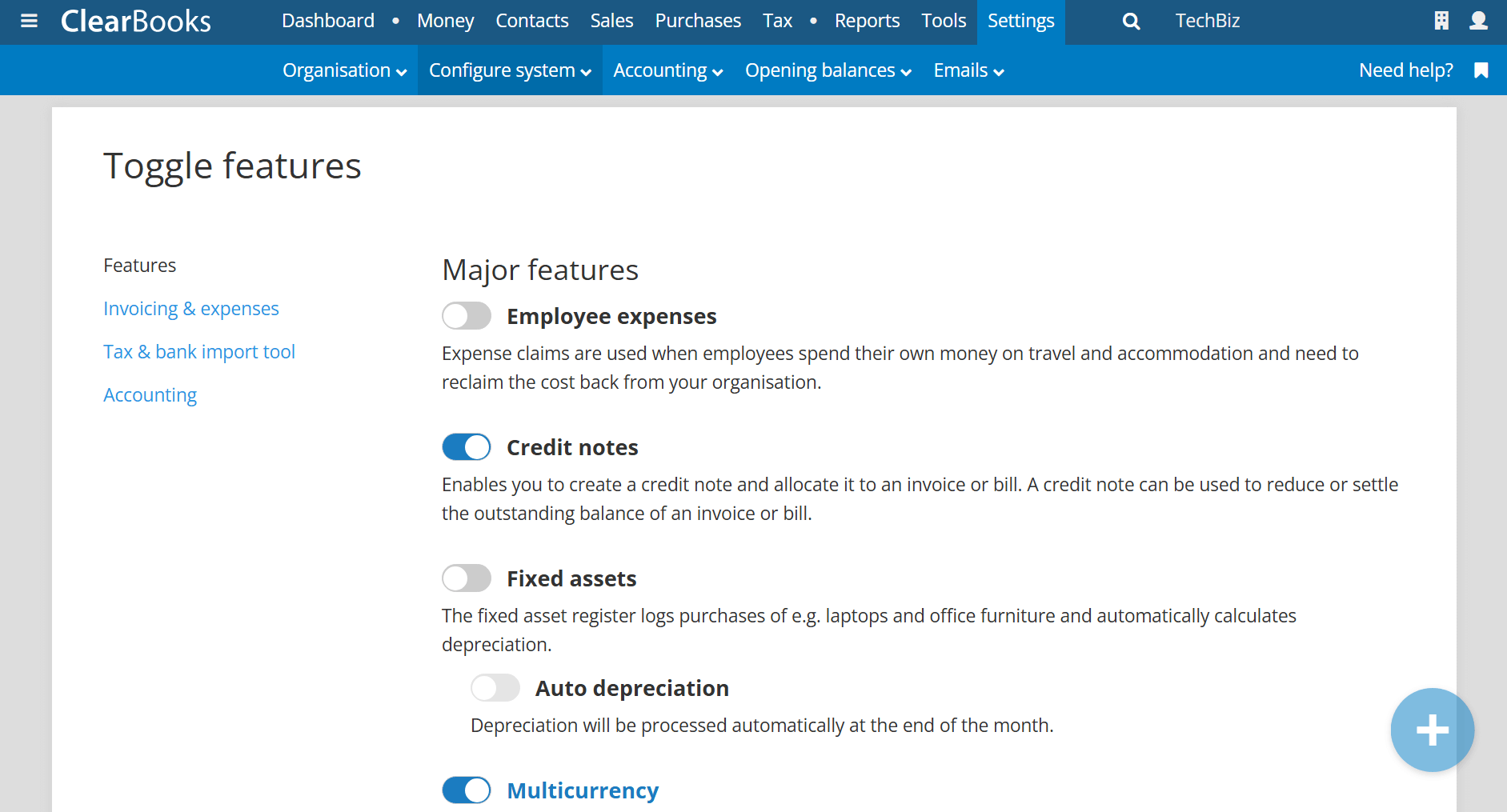Click the ClearBooks logo
The width and height of the screenshot is (1507, 812).
pyautogui.click(x=136, y=21)
